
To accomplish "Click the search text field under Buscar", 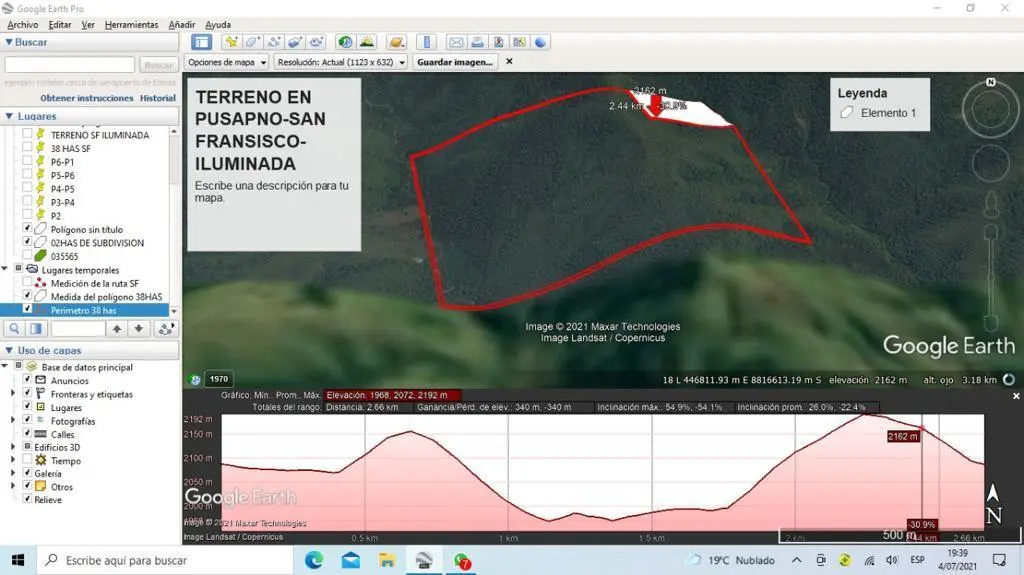I will click(70, 65).
